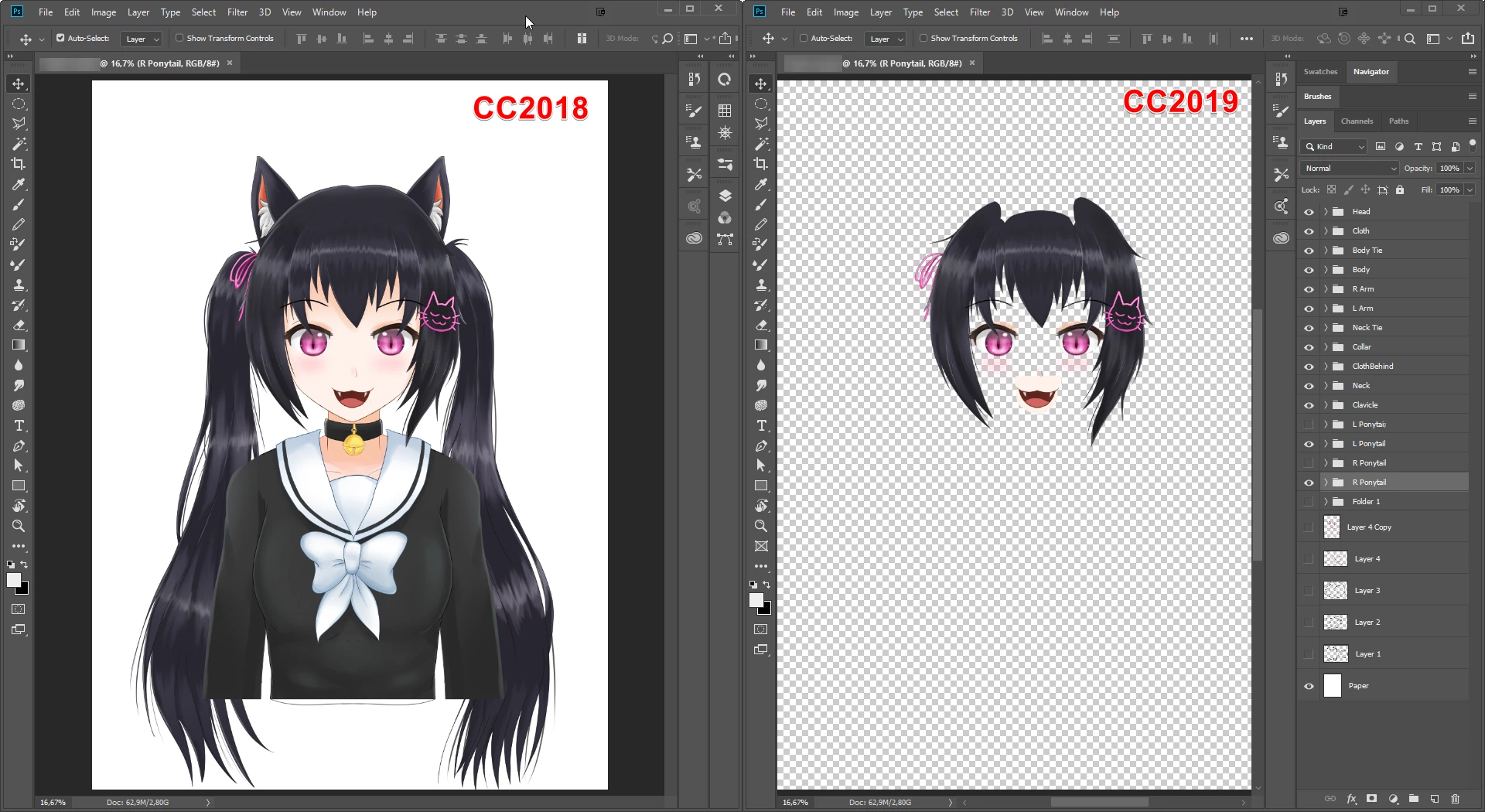Show the Folder 1 group
The width and height of the screenshot is (1485, 812).
point(1309,502)
